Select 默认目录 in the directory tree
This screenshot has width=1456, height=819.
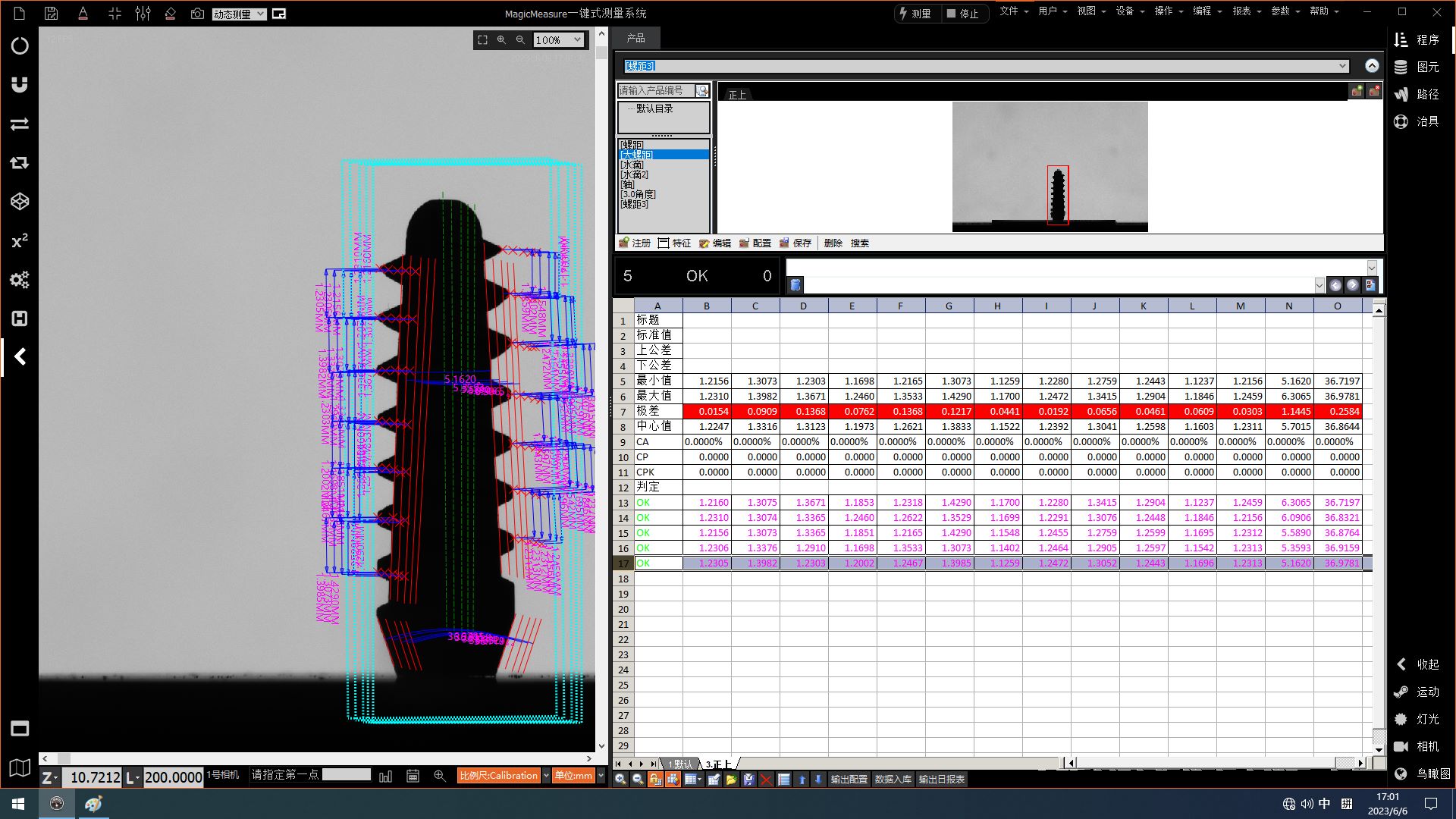[654, 108]
